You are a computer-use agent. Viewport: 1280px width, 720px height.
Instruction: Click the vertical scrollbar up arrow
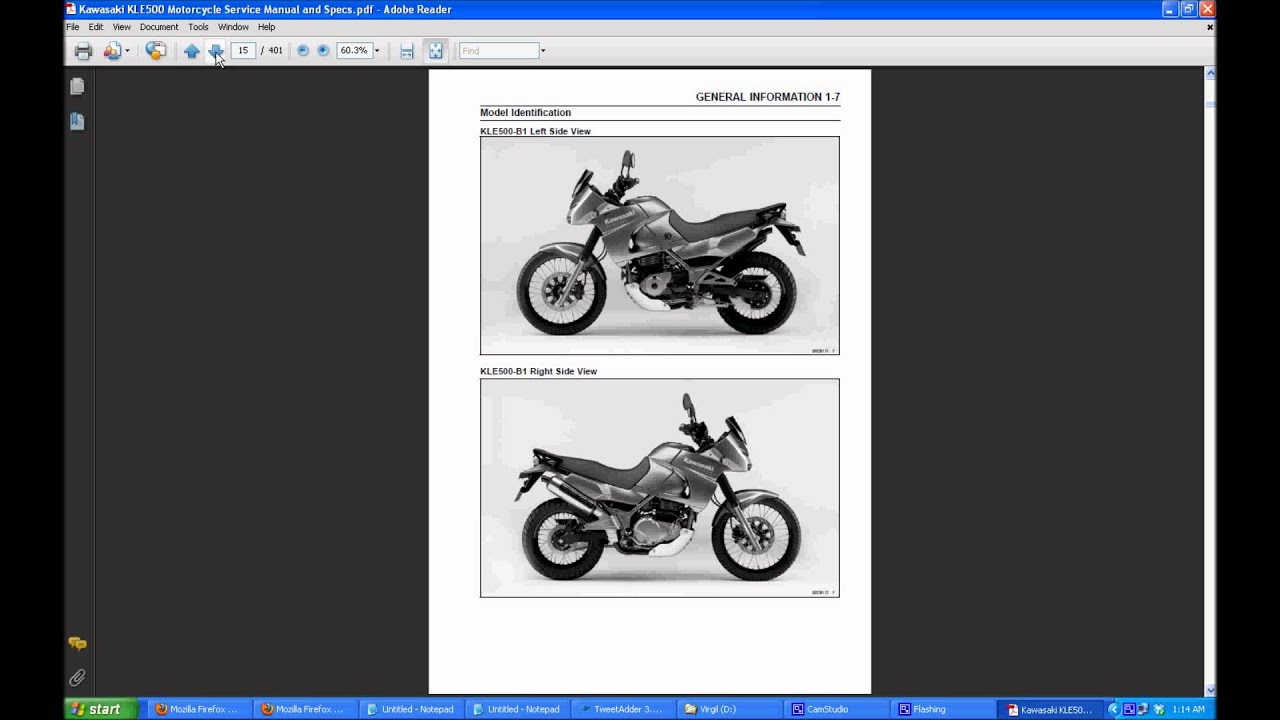tap(1210, 73)
